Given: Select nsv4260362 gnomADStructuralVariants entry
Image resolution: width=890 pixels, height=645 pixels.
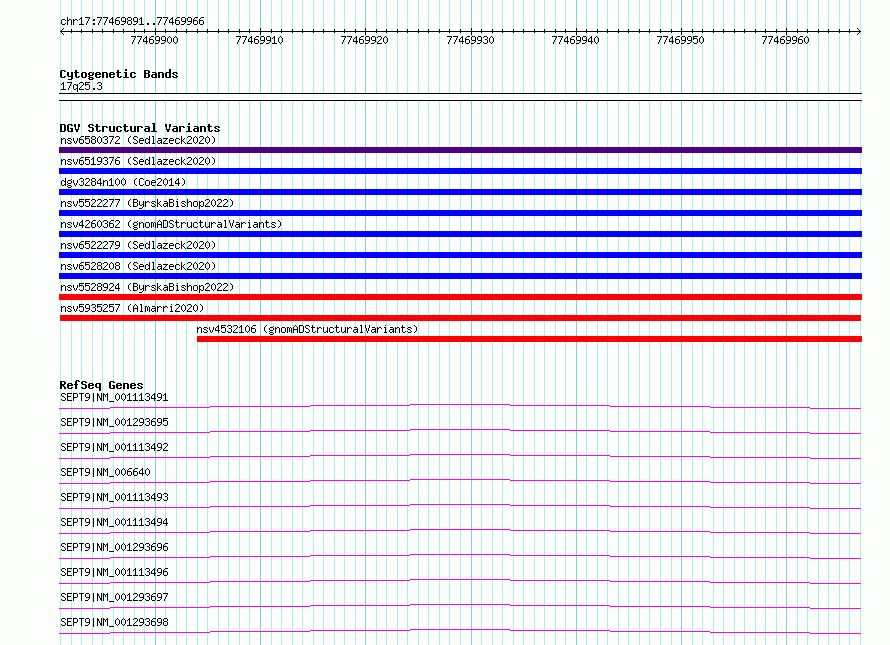Looking at the screenshot, I should coord(171,224).
